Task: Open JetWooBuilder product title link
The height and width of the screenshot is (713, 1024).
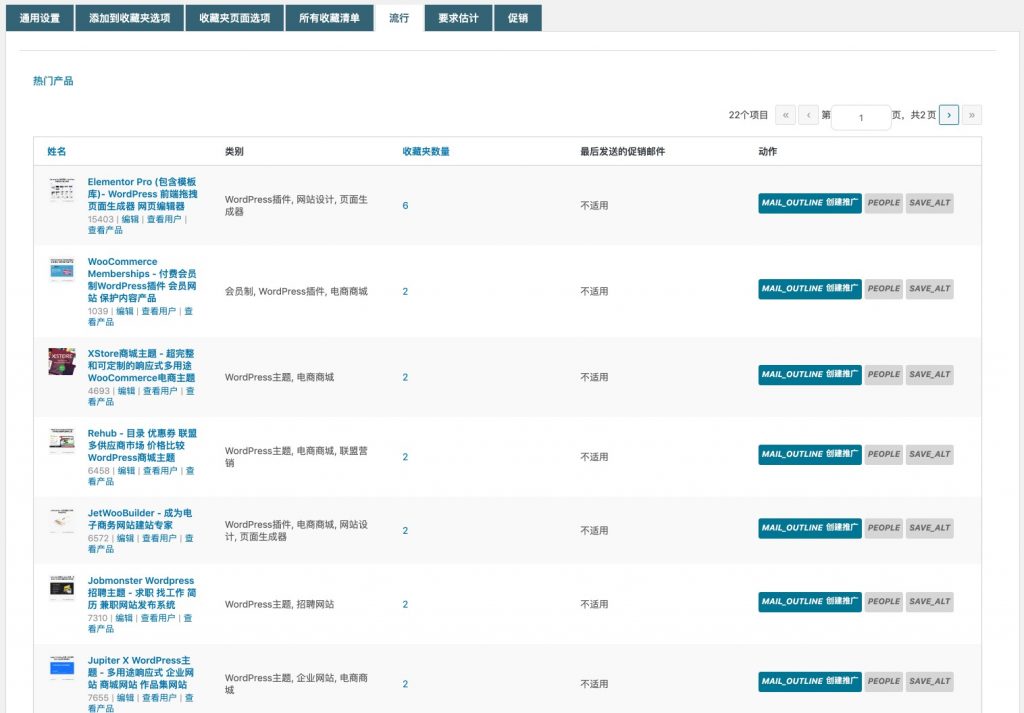Action: [x=140, y=519]
